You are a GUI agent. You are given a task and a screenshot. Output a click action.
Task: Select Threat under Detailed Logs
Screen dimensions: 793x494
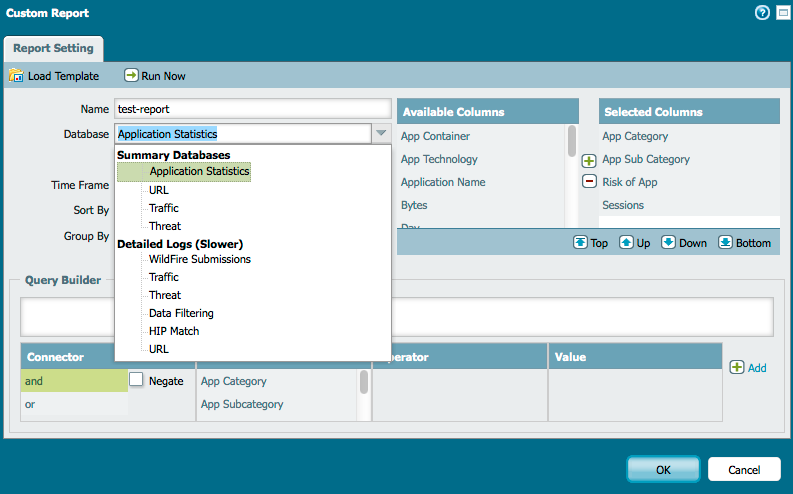tap(164, 295)
